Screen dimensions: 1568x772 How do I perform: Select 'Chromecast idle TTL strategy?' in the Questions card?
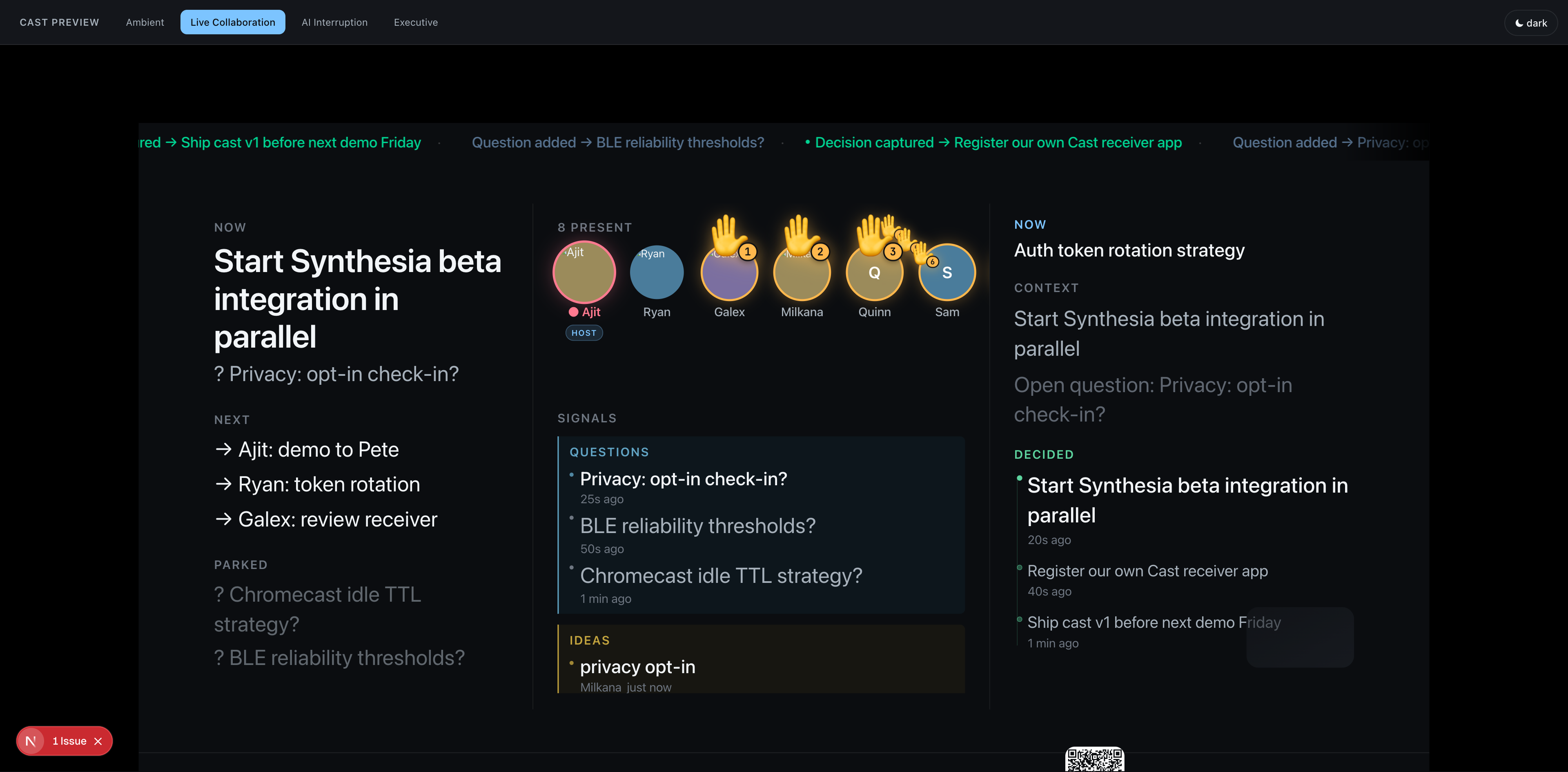pos(721,576)
